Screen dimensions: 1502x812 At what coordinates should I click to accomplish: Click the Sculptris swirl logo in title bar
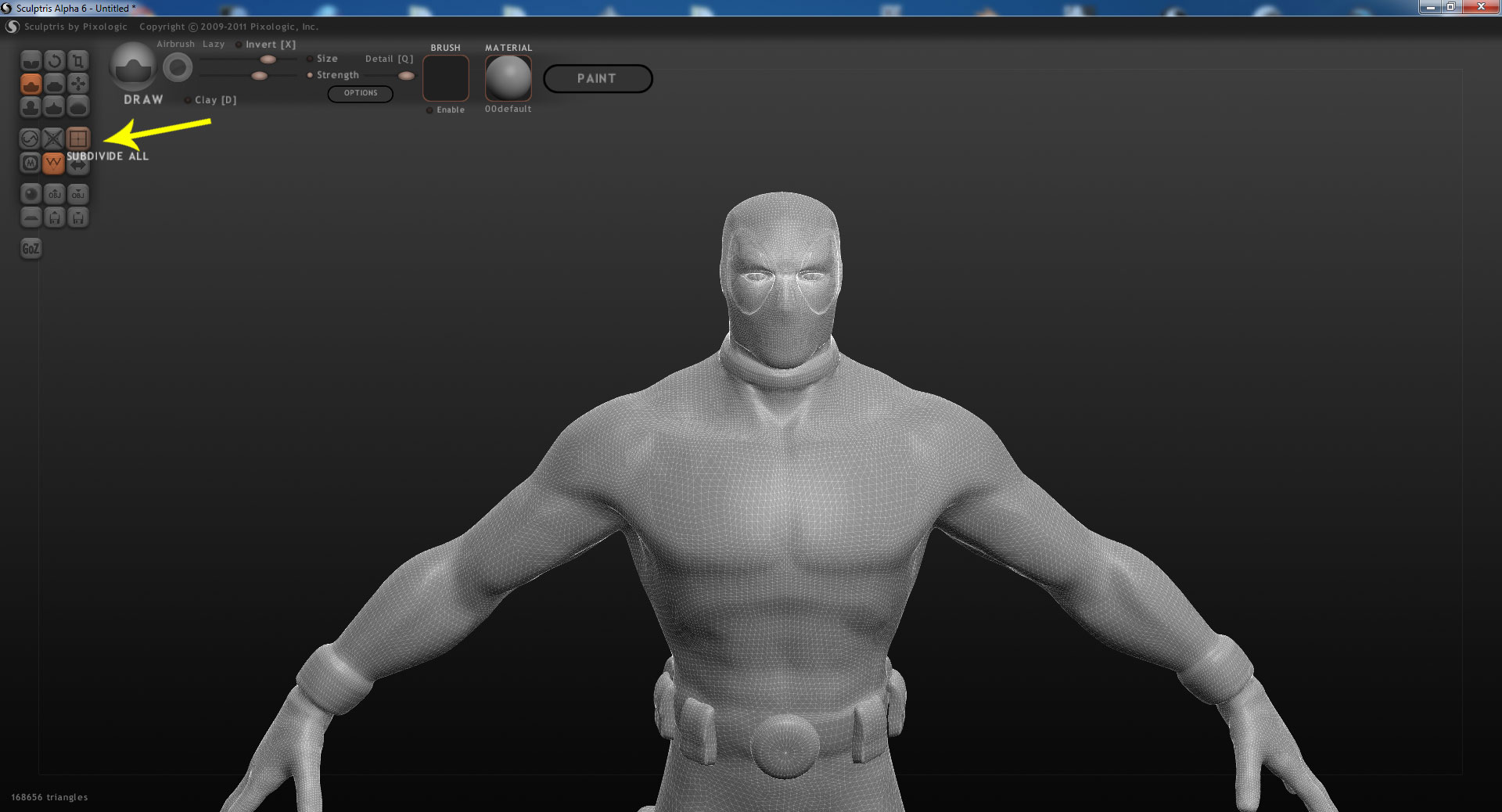point(7,8)
